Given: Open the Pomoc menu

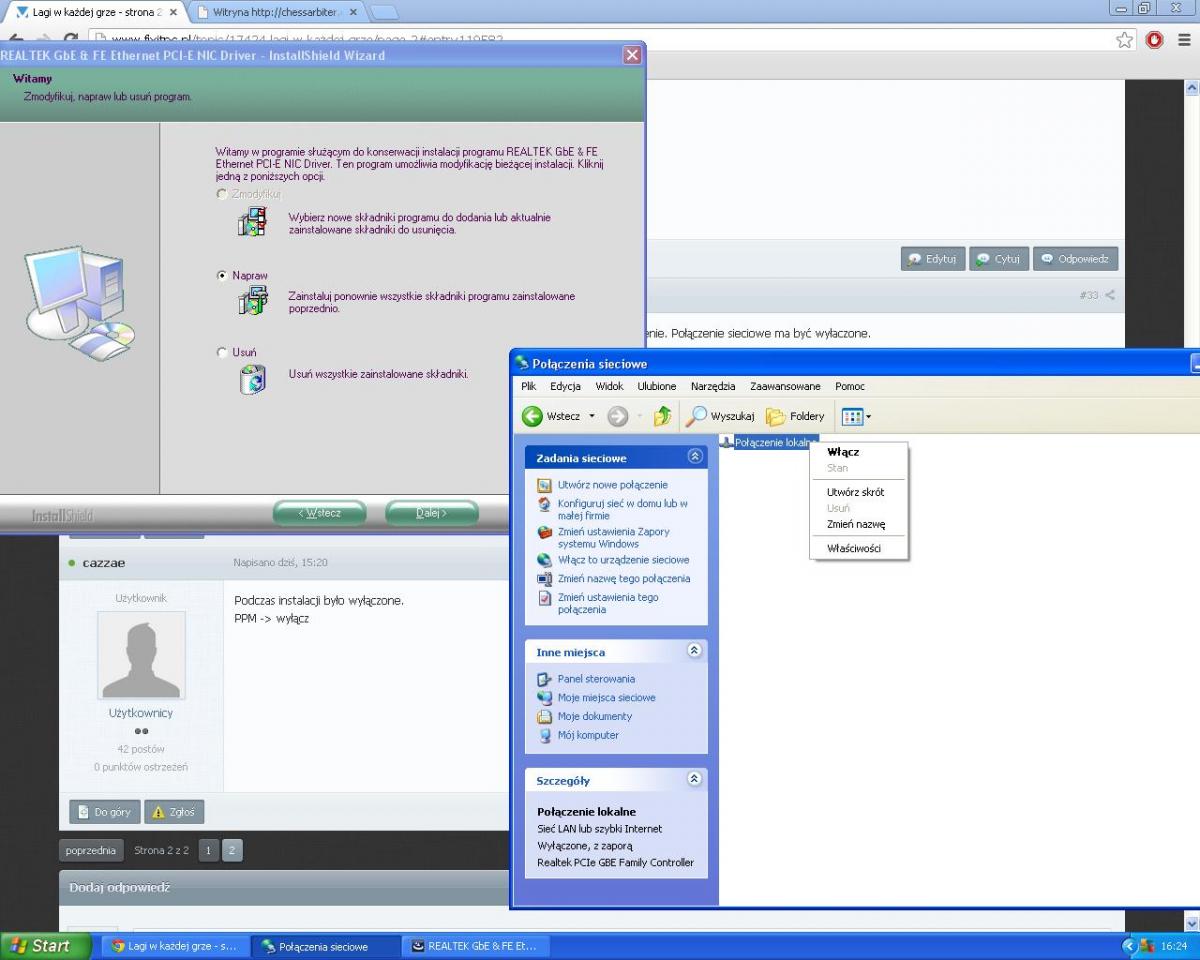Looking at the screenshot, I should point(850,386).
